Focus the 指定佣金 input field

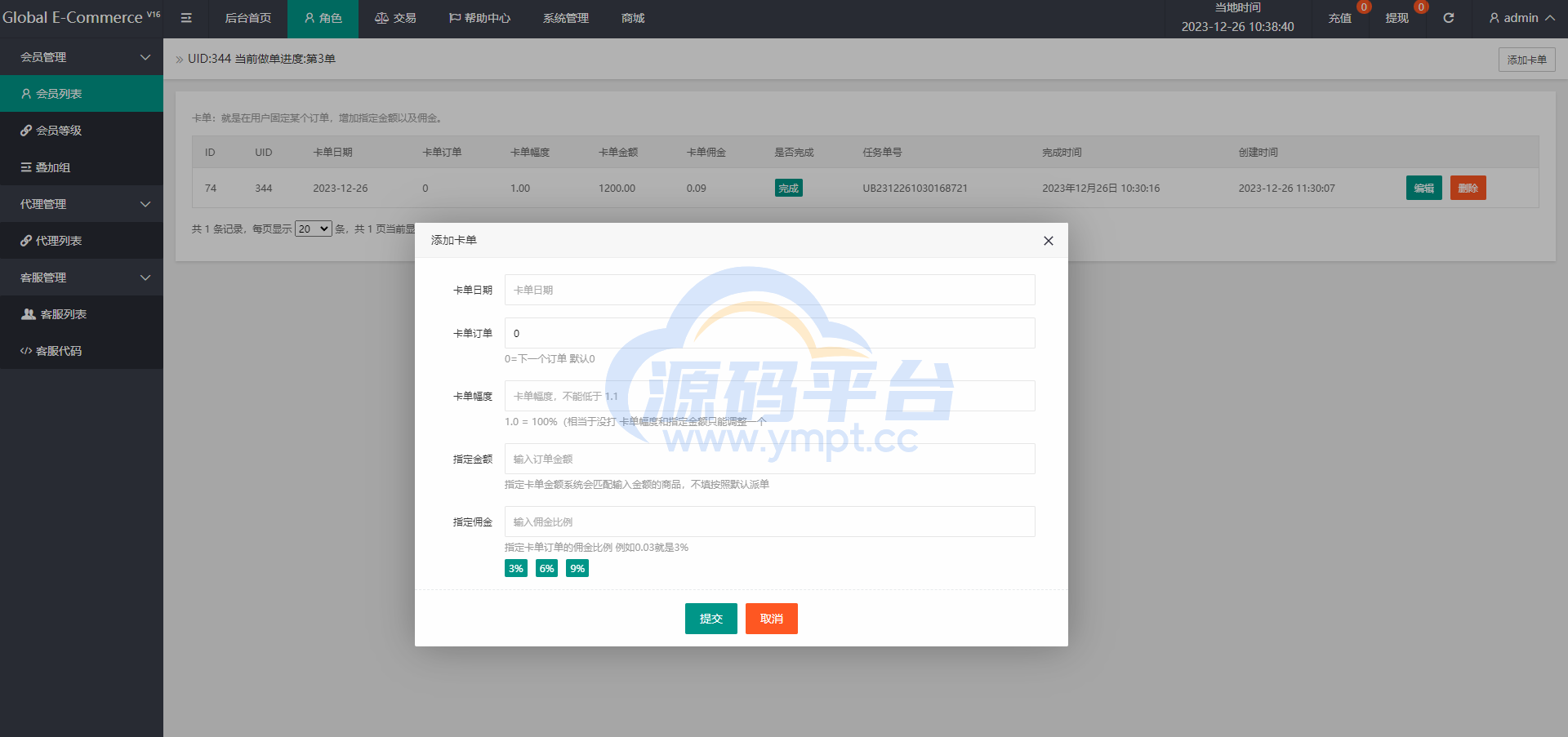pyautogui.click(x=769, y=522)
